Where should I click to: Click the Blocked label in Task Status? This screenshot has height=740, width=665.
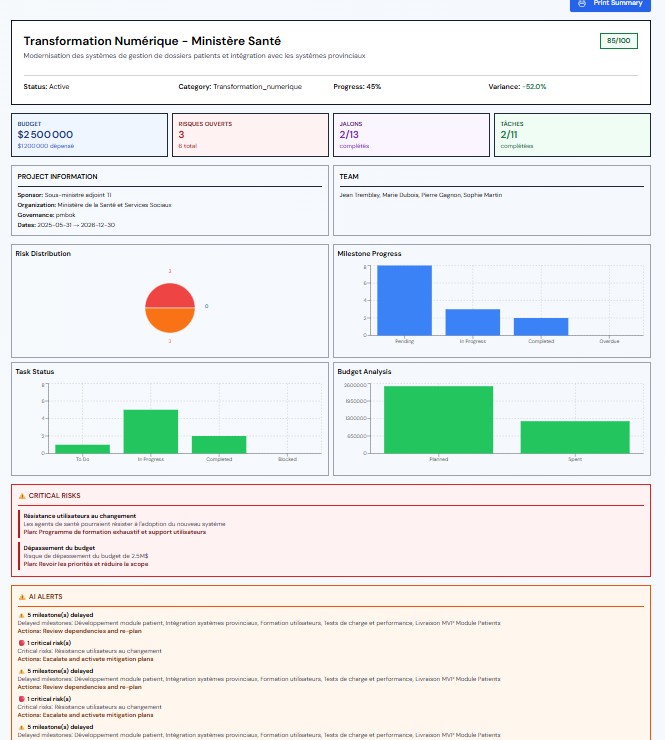[287, 459]
